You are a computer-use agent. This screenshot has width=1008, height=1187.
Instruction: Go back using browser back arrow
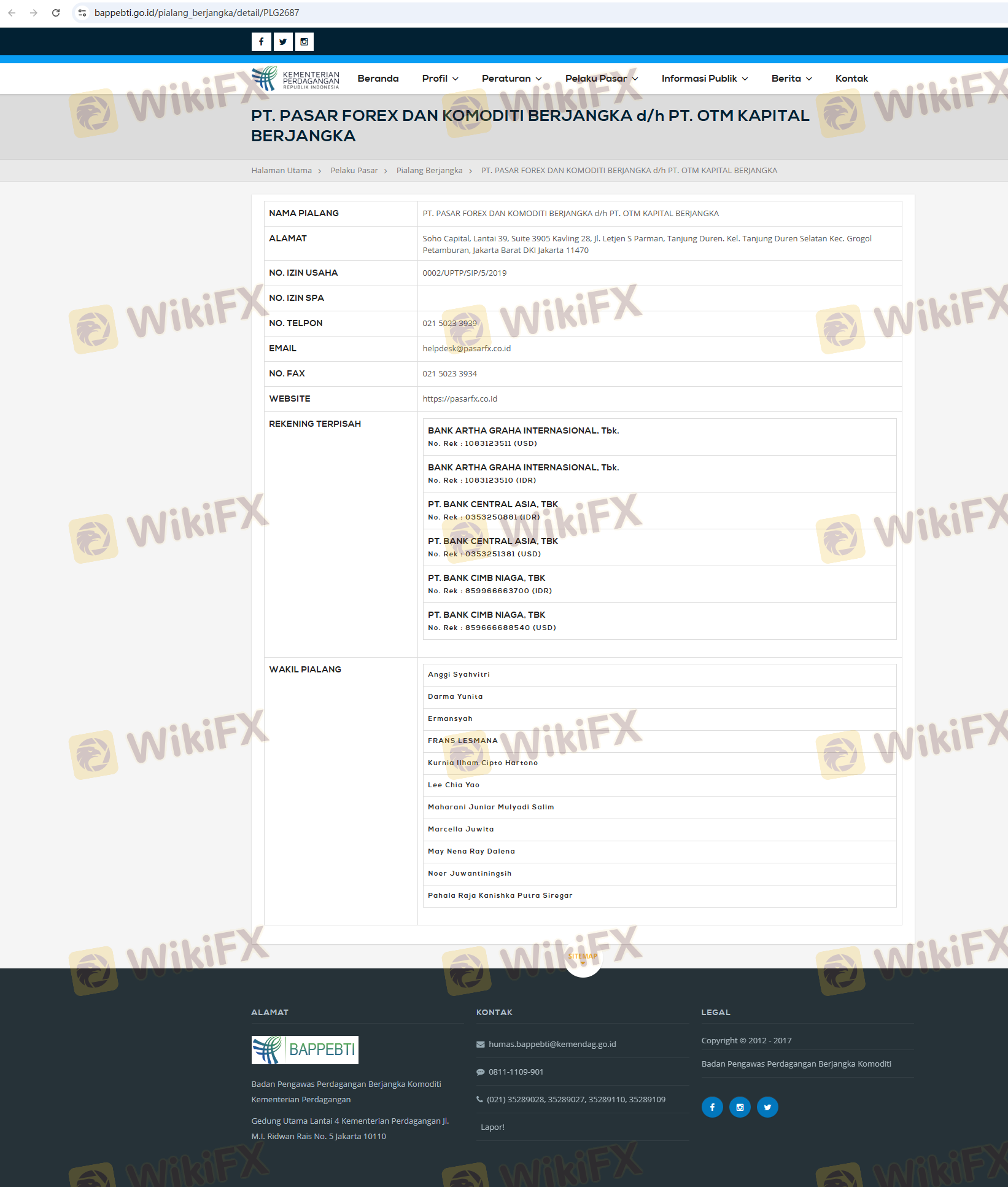click(12, 13)
